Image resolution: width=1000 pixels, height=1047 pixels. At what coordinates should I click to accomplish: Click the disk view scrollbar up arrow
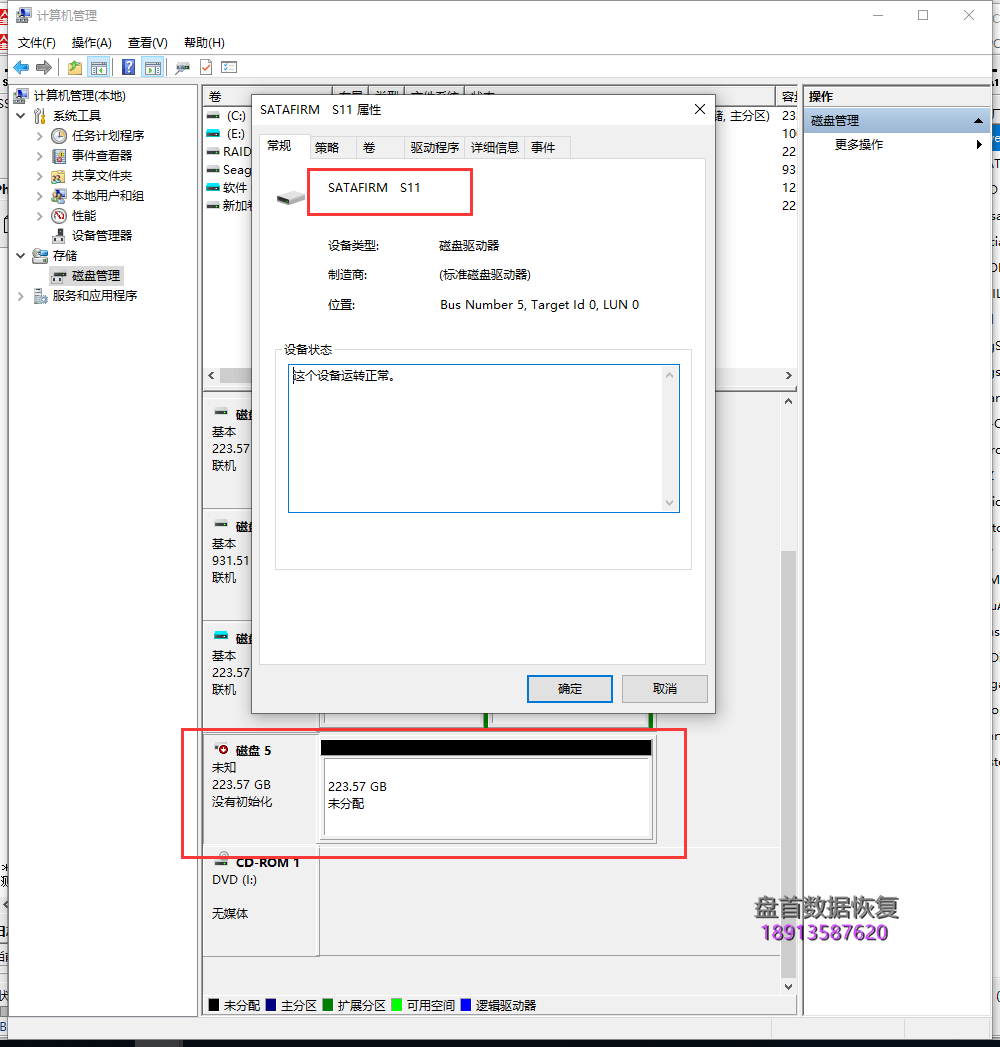pos(788,401)
